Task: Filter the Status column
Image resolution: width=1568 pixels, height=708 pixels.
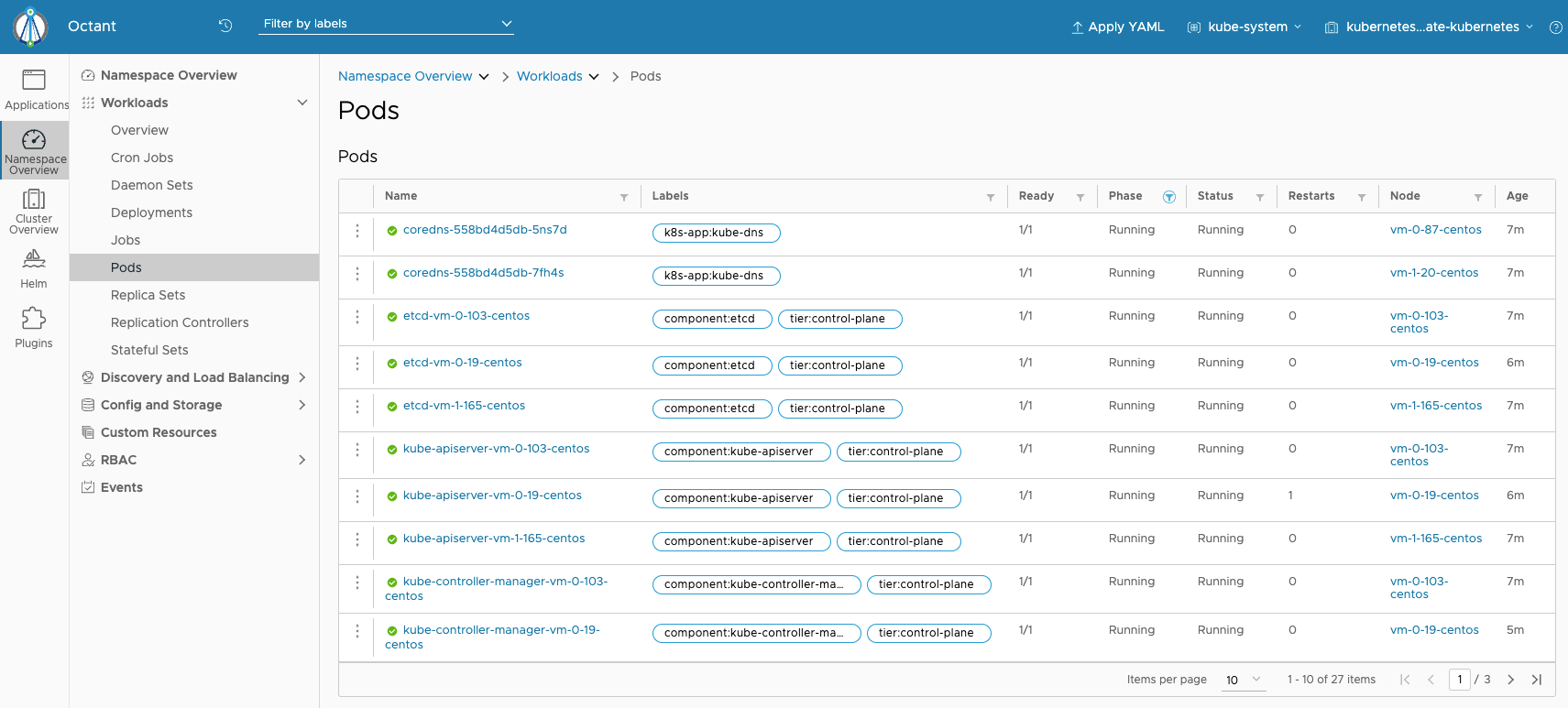Action: tap(1260, 197)
